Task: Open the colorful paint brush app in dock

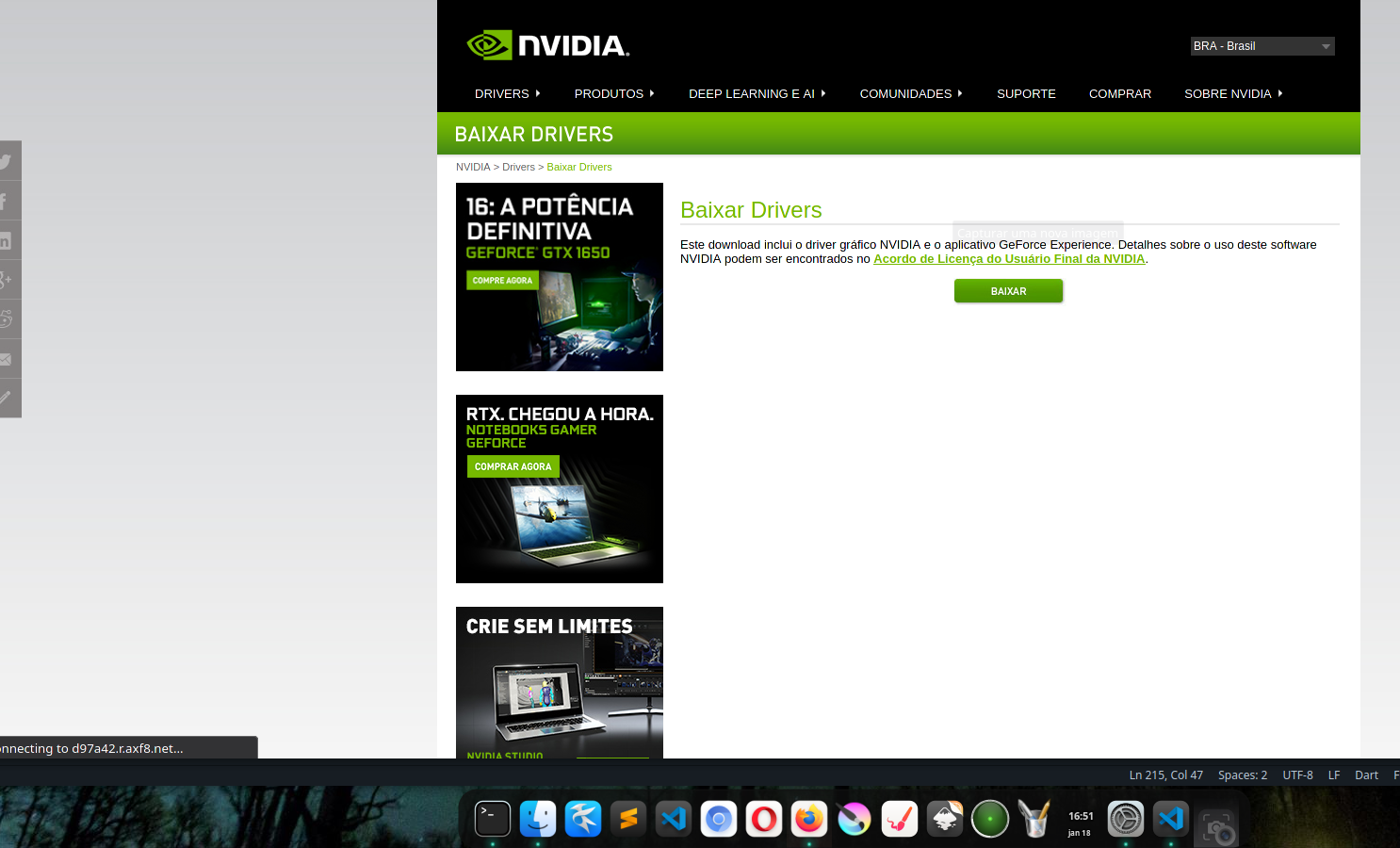Action: (x=855, y=819)
